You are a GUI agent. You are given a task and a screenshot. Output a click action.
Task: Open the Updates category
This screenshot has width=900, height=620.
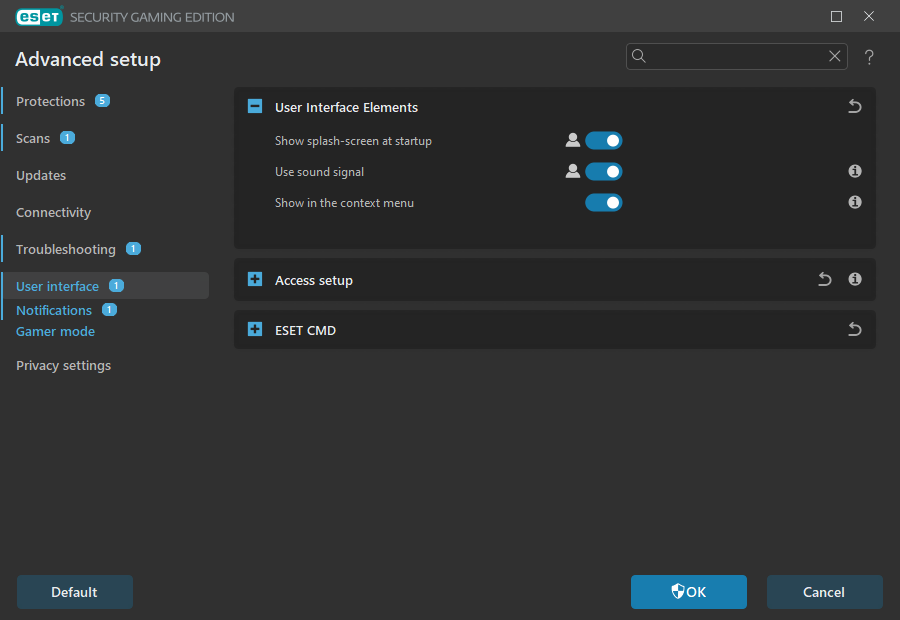[x=41, y=175]
